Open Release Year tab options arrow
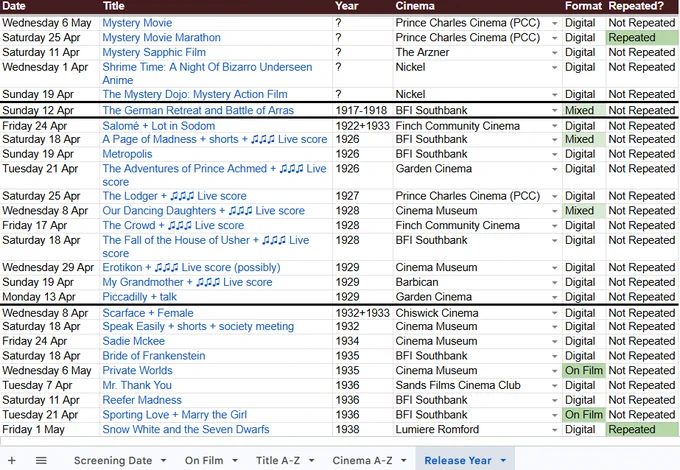Viewport: 680px width, 470px height. click(x=503, y=460)
